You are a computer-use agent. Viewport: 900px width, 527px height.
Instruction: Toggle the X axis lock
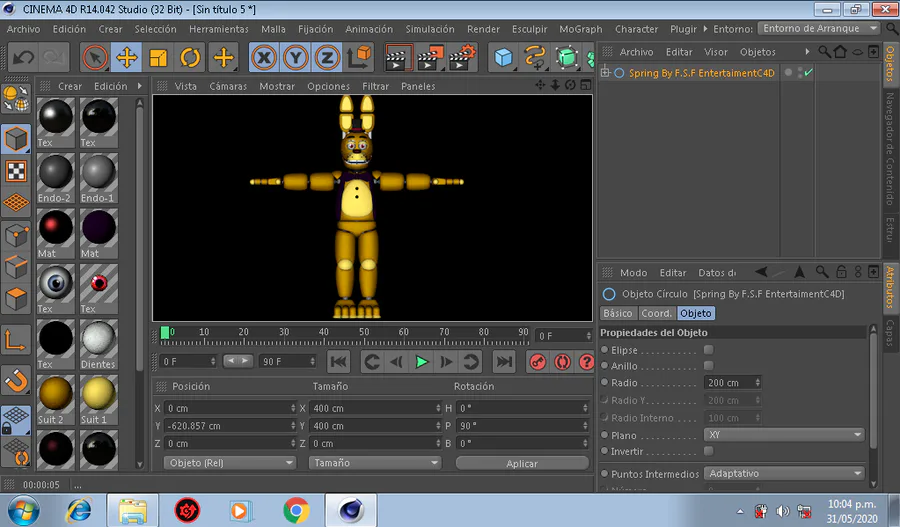264,58
